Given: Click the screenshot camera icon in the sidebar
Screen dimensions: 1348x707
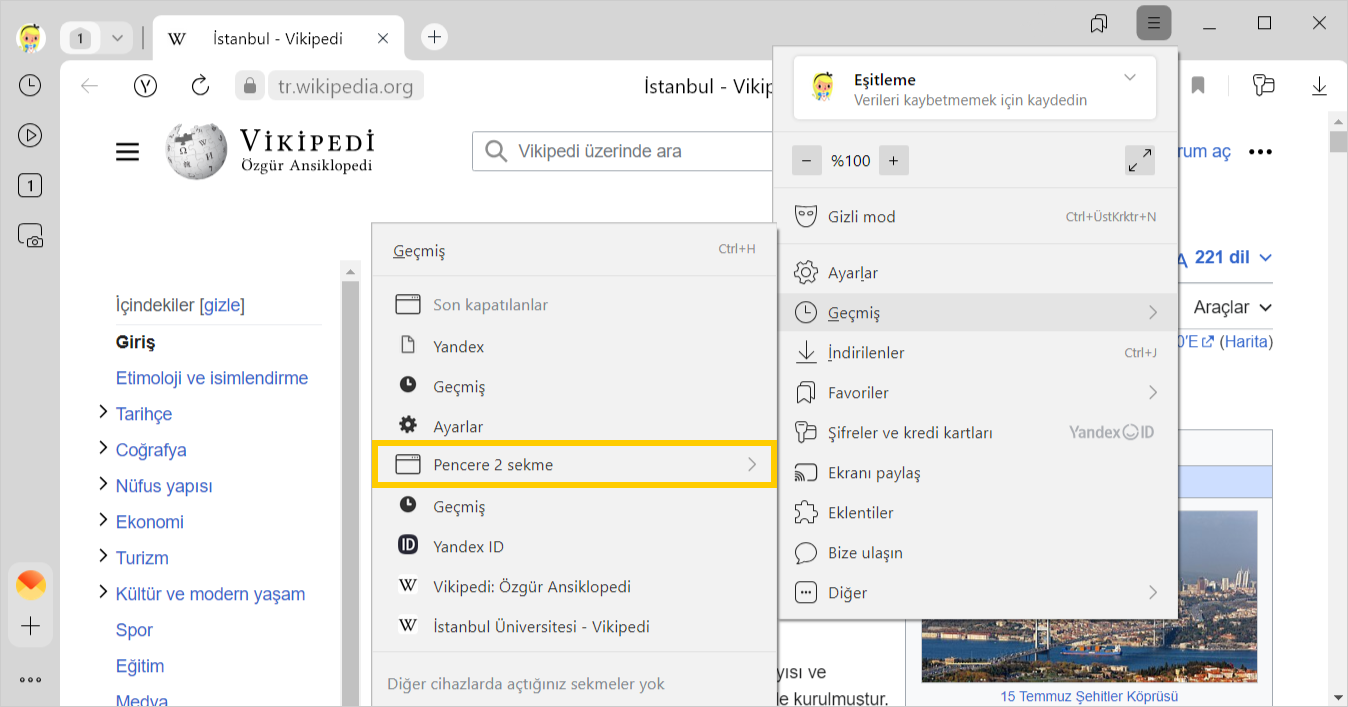Looking at the screenshot, I should 30,236.
